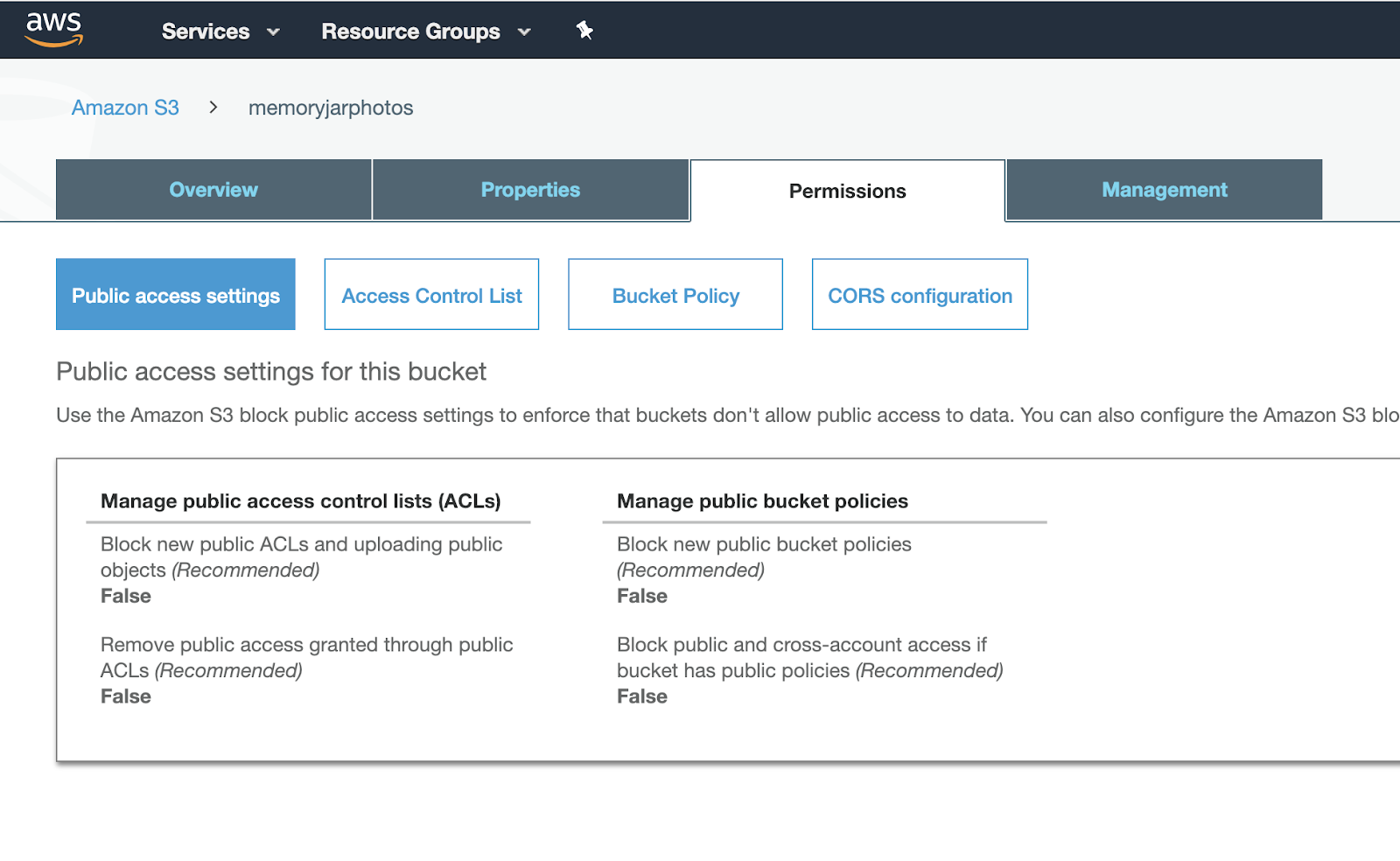Switch to the Overview tab
Image resolution: width=1400 pixels, height=861 pixels.
point(213,190)
